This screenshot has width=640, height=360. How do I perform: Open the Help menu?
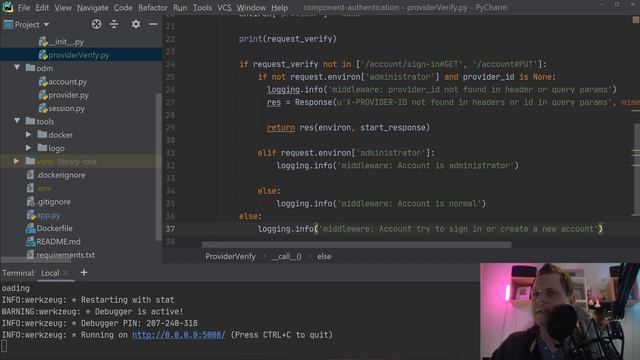click(x=280, y=7)
